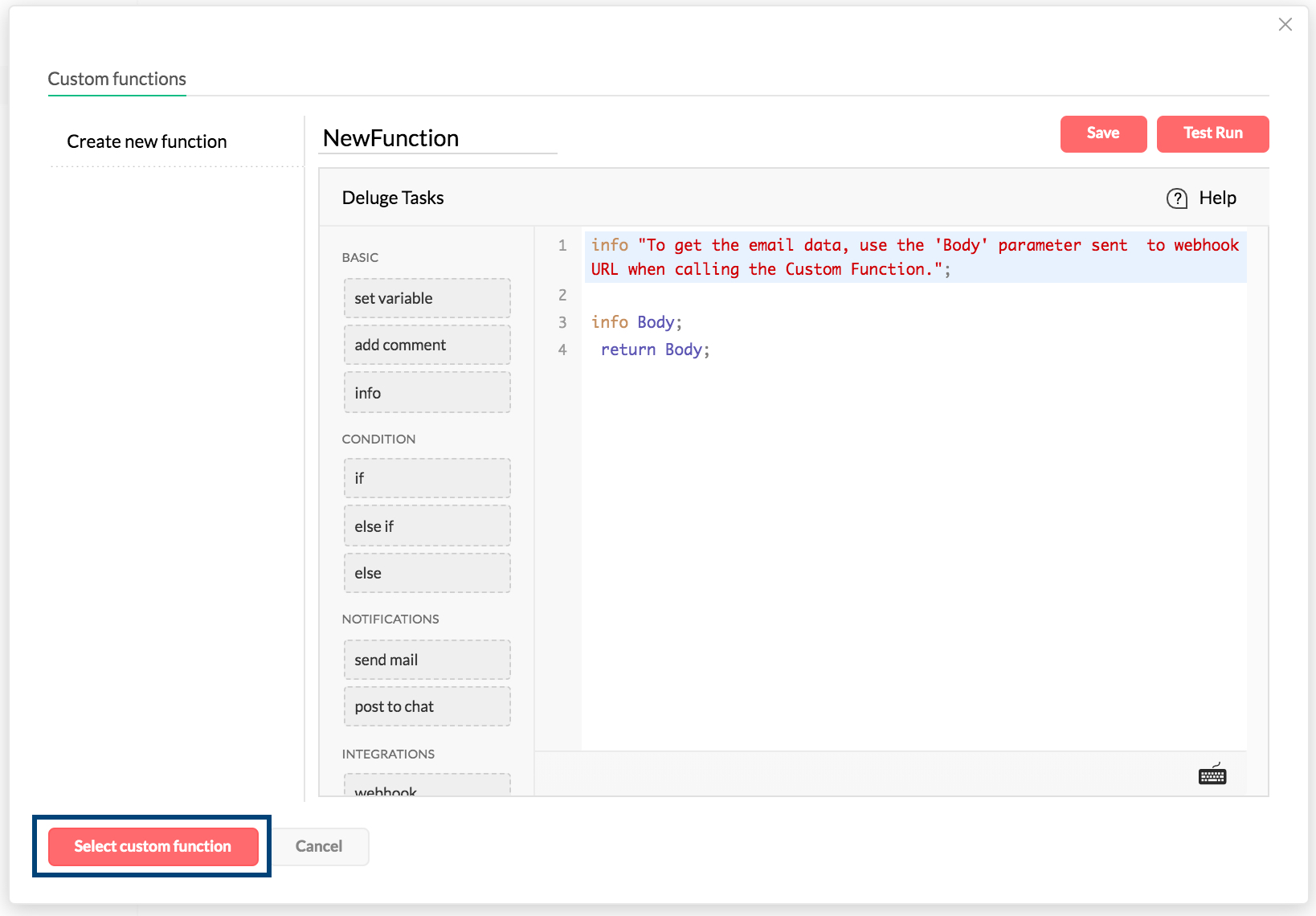
Task: Choose the add comment task block
Action: [x=427, y=345]
